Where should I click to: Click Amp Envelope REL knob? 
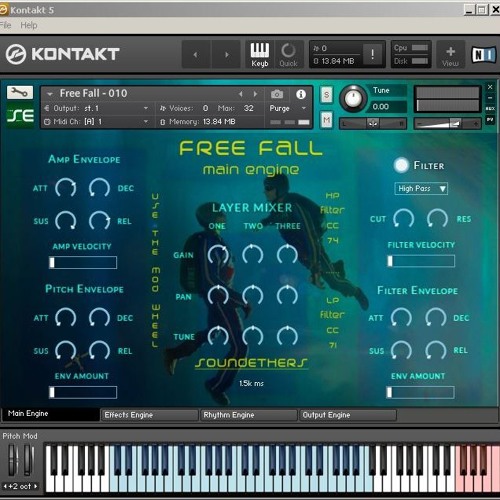pos(99,221)
